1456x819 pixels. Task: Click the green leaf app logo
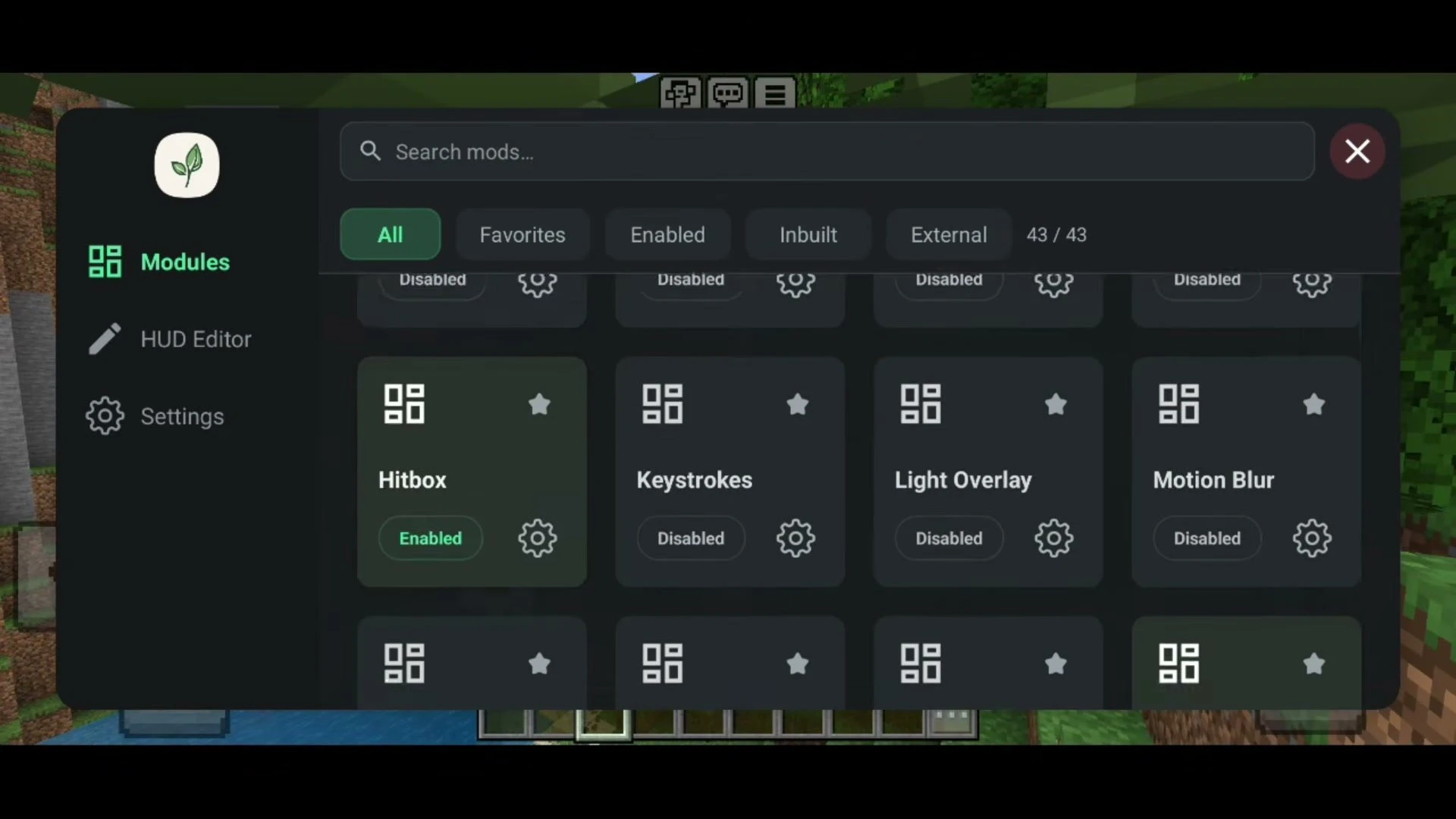[187, 165]
